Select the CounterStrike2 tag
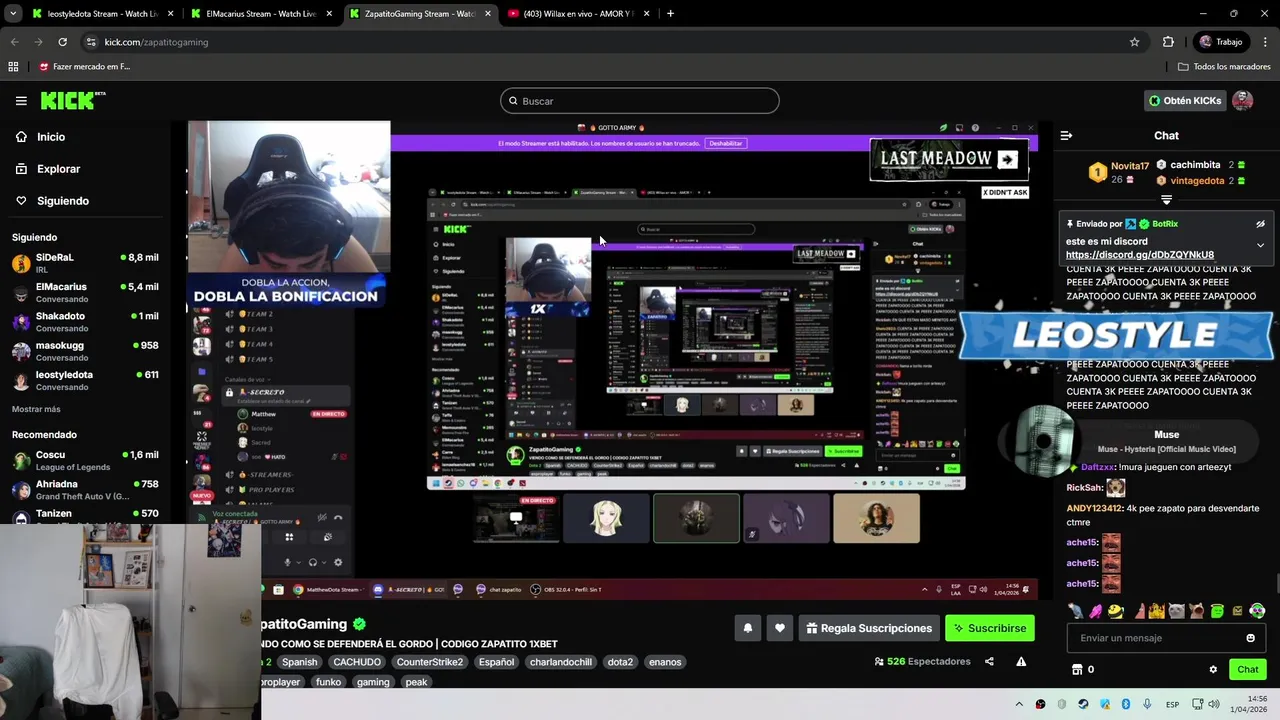This screenshot has width=1280, height=720. pyautogui.click(x=430, y=662)
